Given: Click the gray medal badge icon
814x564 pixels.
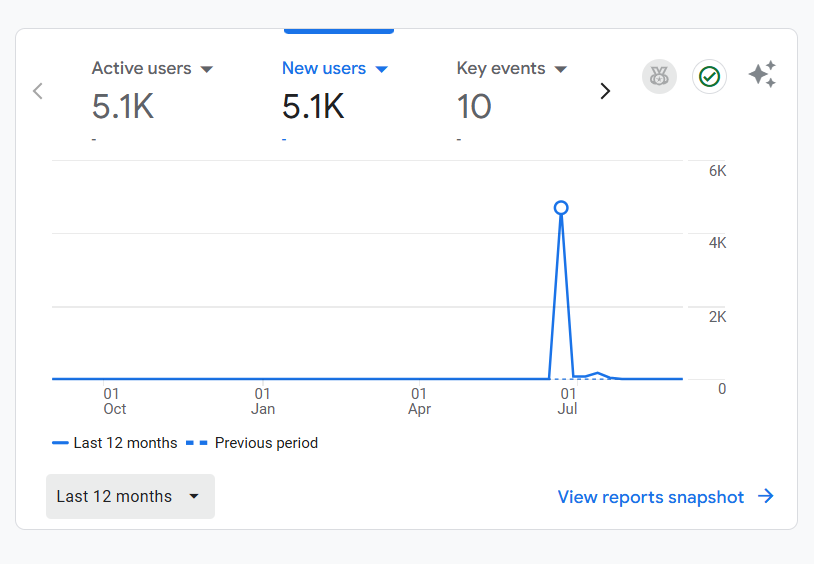Looking at the screenshot, I should 659,76.
